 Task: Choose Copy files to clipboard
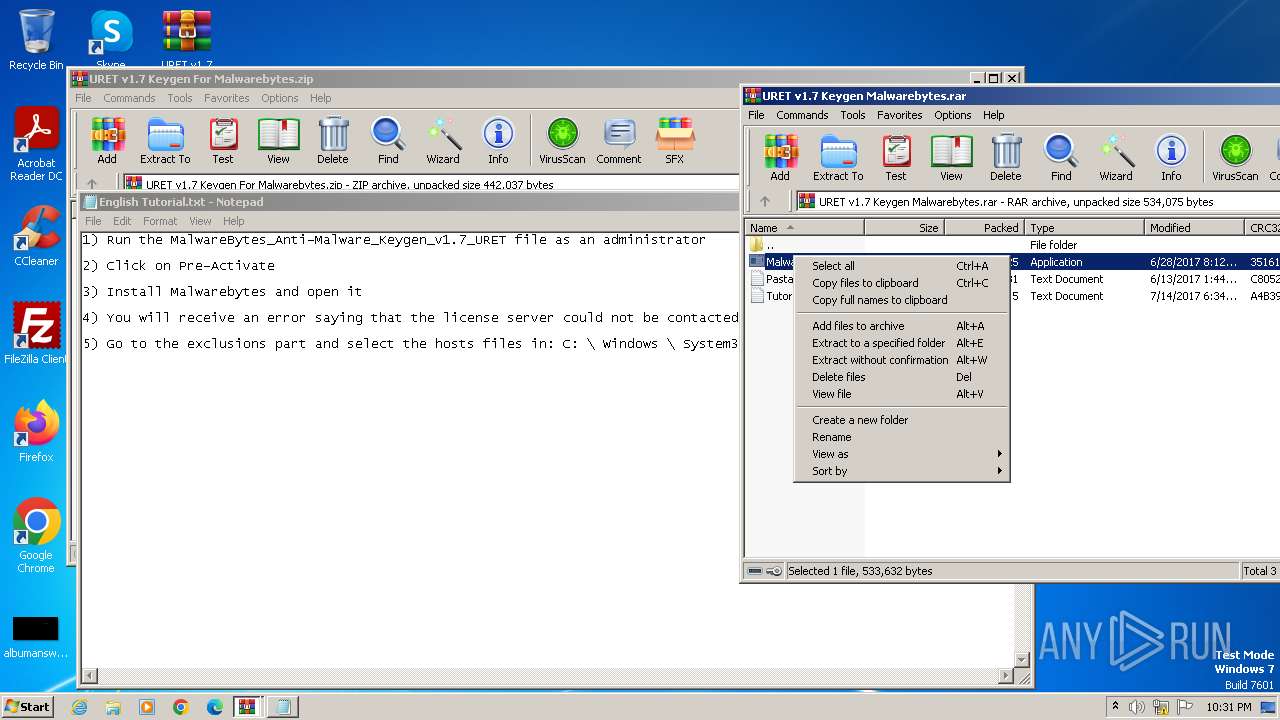[901, 283]
